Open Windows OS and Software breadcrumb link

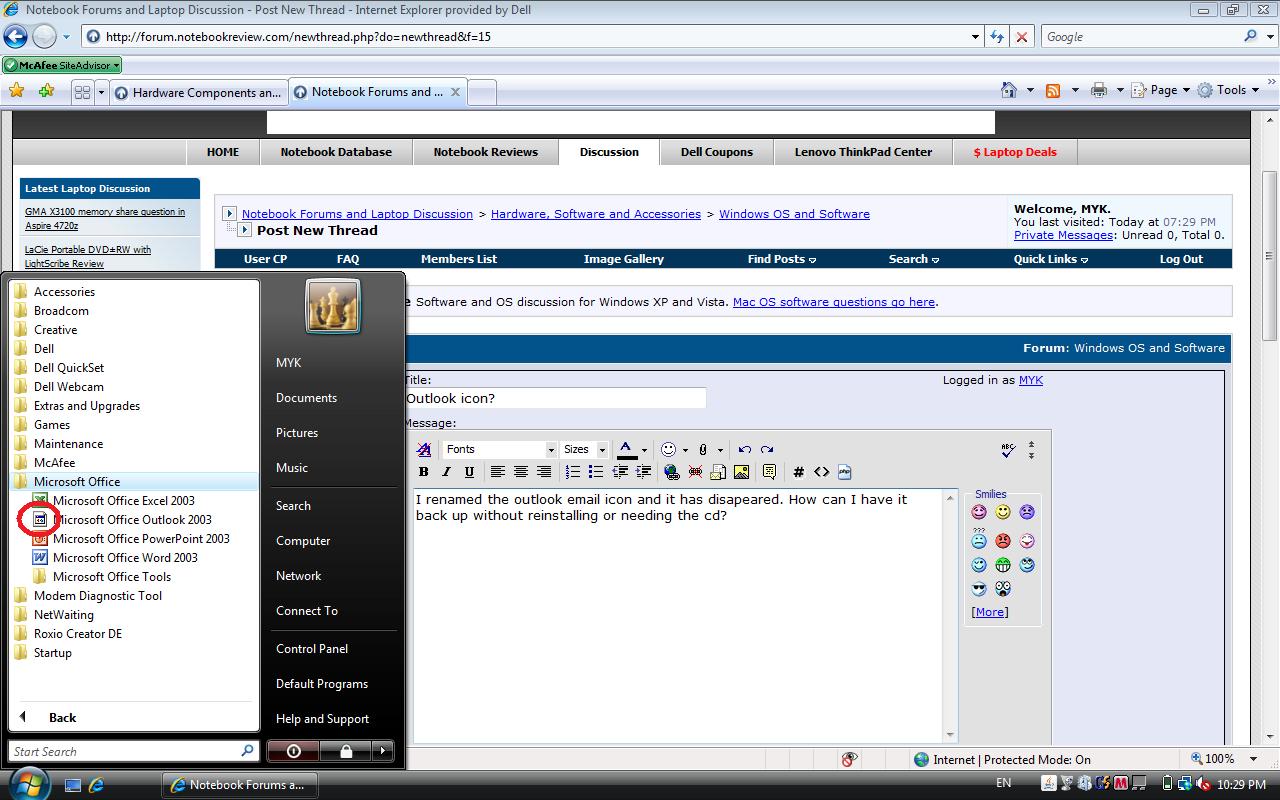[794, 214]
